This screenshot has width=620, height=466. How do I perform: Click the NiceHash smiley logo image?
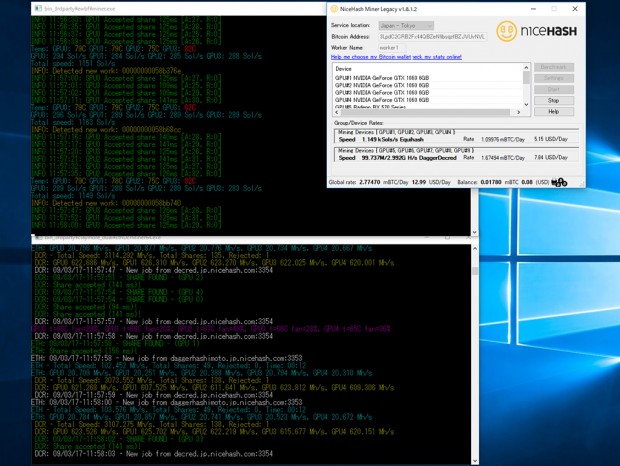point(507,31)
